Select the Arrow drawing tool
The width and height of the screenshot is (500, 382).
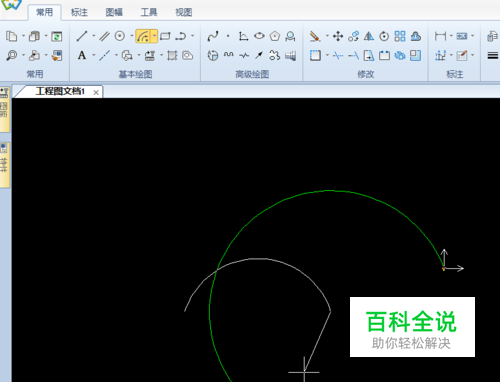[259, 55]
